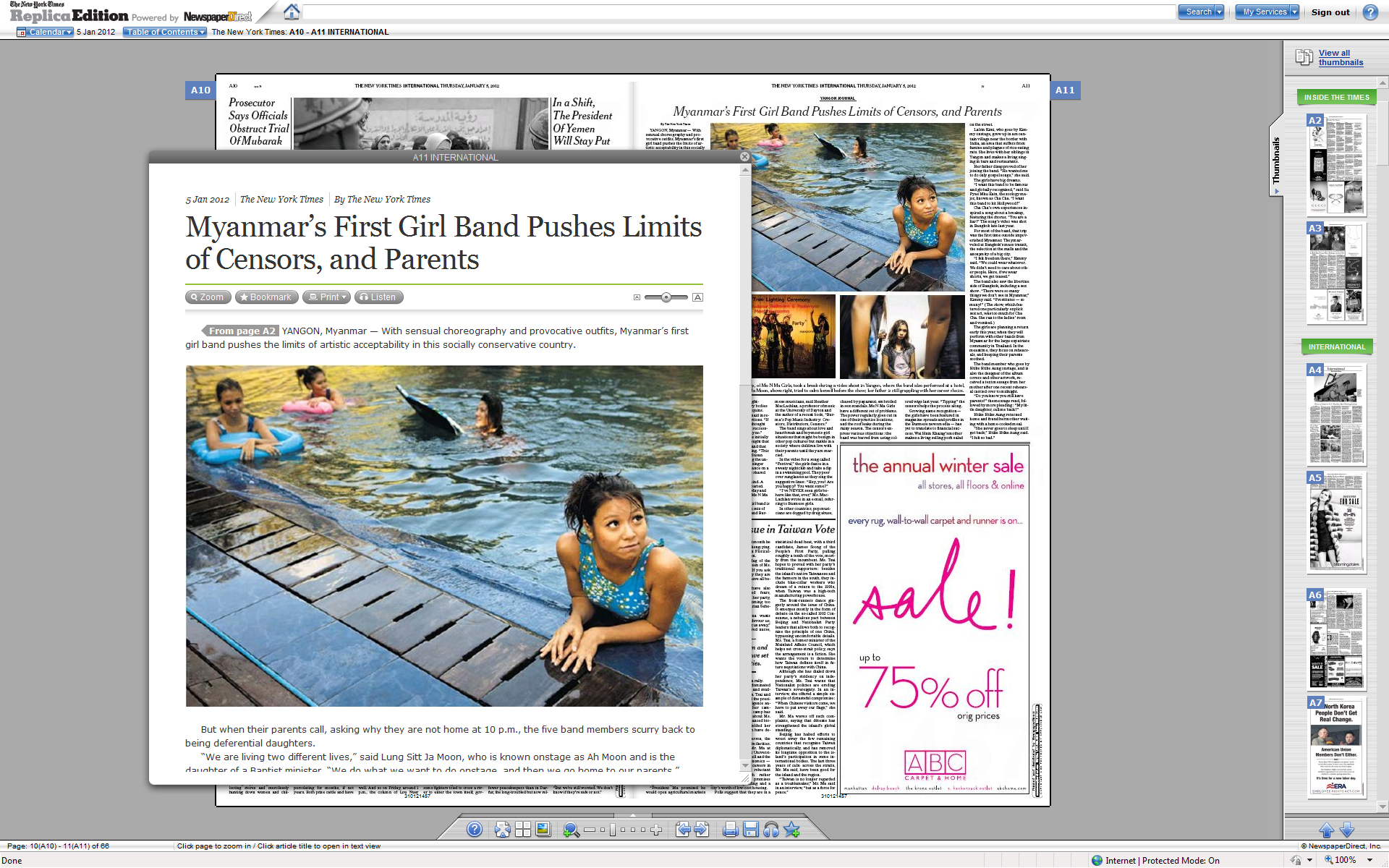Add bookmark with star icon in bottom toolbar
Screen dimensions: 1389x868
point(791,830)
